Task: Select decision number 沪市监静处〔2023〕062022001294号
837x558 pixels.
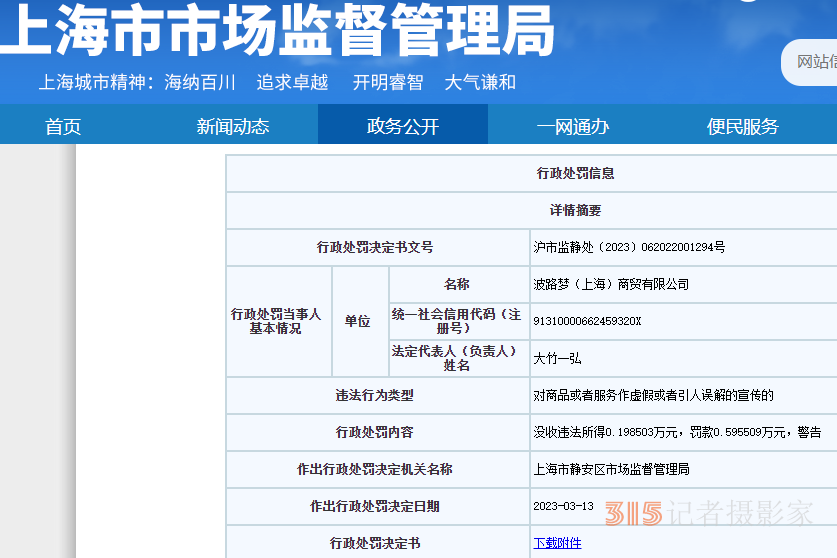Action: [629, 247]
